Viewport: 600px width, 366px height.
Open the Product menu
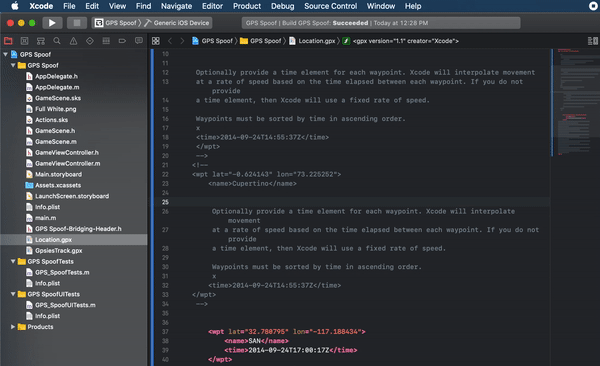pos(247,6)
